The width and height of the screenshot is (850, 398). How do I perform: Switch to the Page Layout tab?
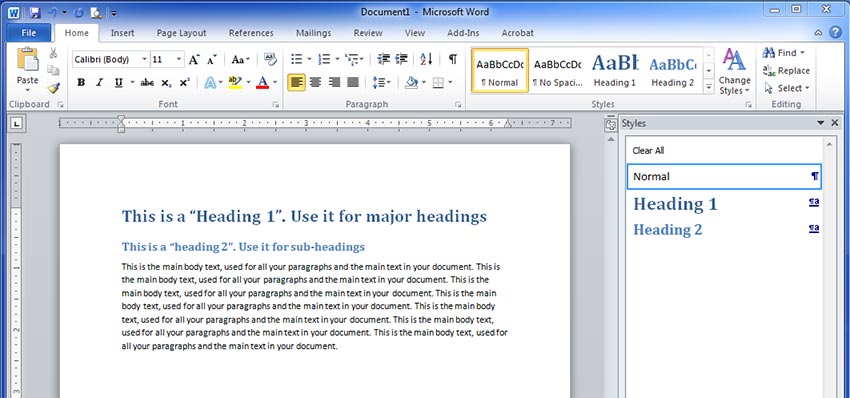182,33
